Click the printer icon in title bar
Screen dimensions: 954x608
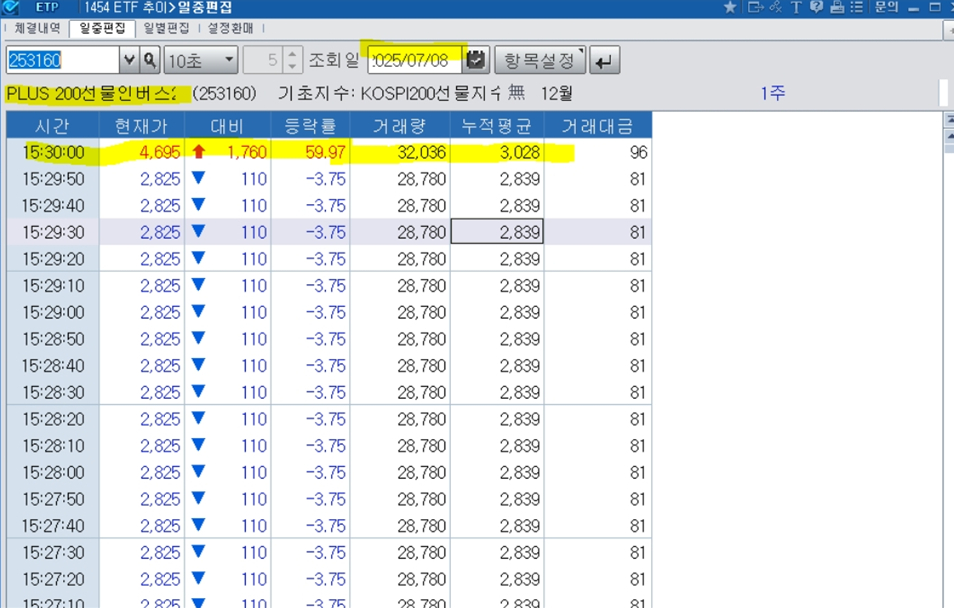click(x=837, y=7)
